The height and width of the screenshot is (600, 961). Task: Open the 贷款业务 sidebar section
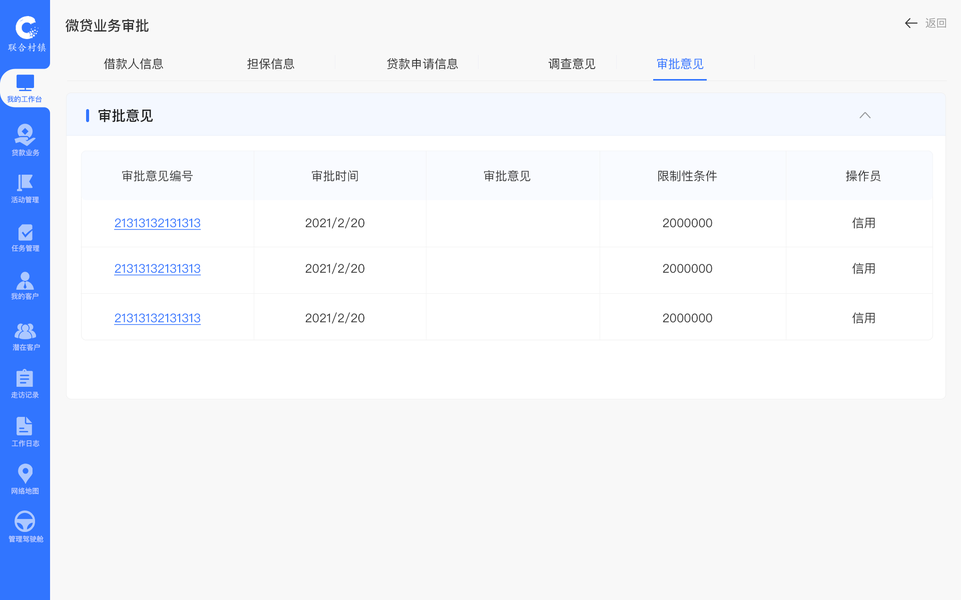(x=25, y=140)
